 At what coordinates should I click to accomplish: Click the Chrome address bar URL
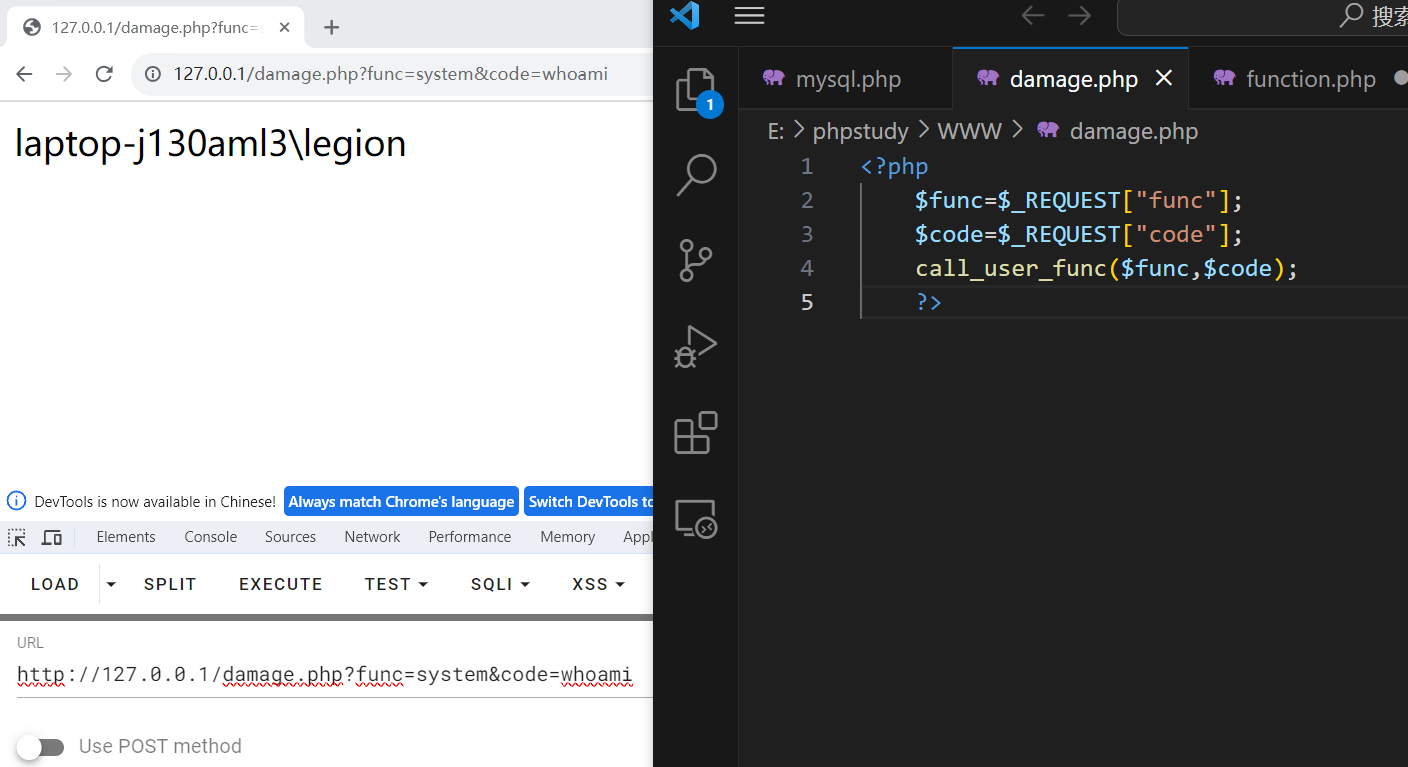(x=390, y=74)
